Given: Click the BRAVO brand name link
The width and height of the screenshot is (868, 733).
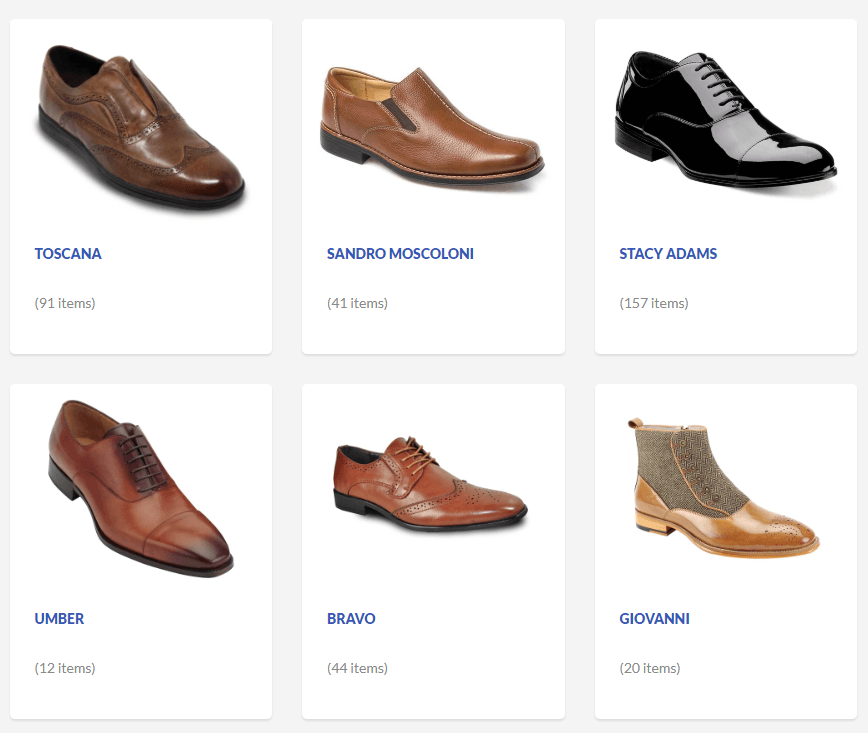Looking at the screenshot, I should pyautogui.click(x=351, y=619).
